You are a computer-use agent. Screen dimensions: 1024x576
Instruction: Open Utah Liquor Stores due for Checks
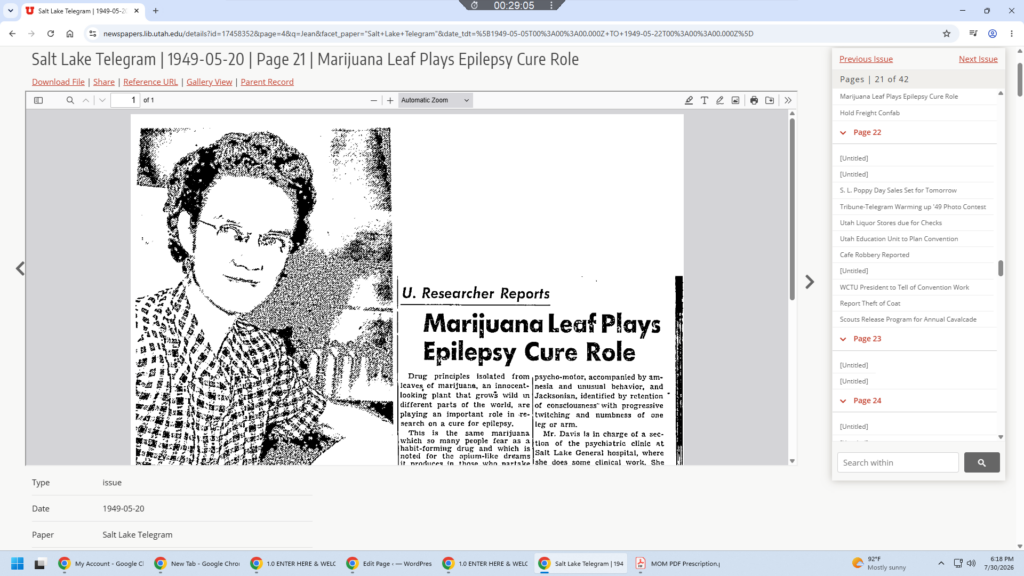[x=891, y=223]
